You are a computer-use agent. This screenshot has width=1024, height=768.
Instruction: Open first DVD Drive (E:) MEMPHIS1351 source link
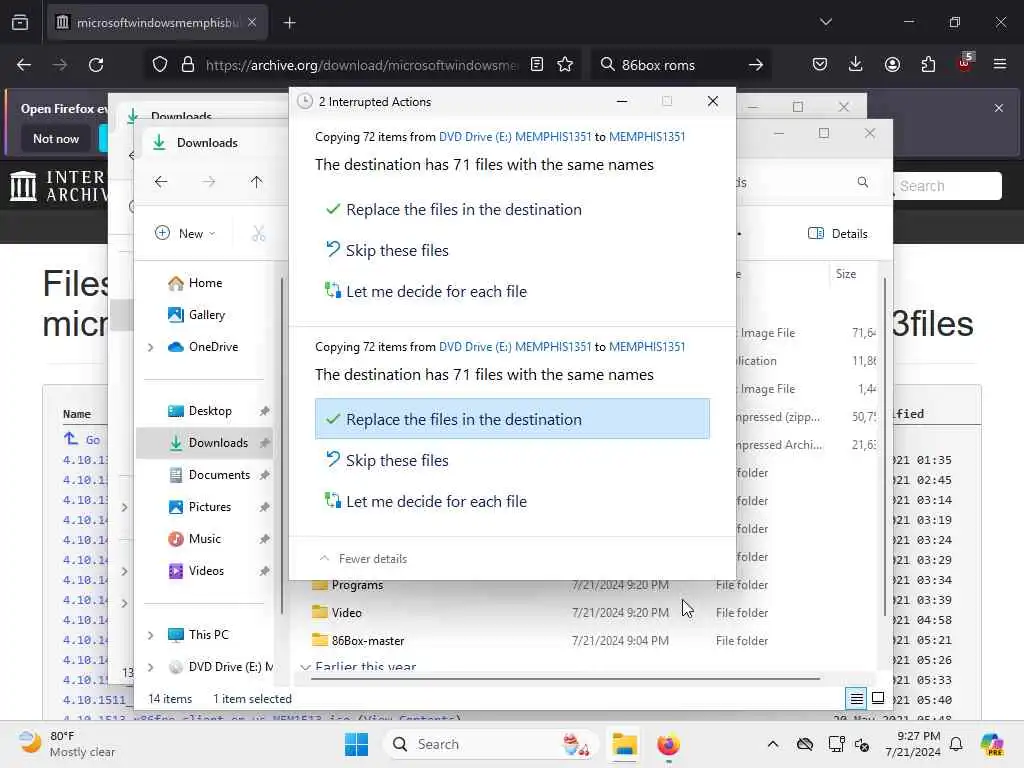[515, 136]
